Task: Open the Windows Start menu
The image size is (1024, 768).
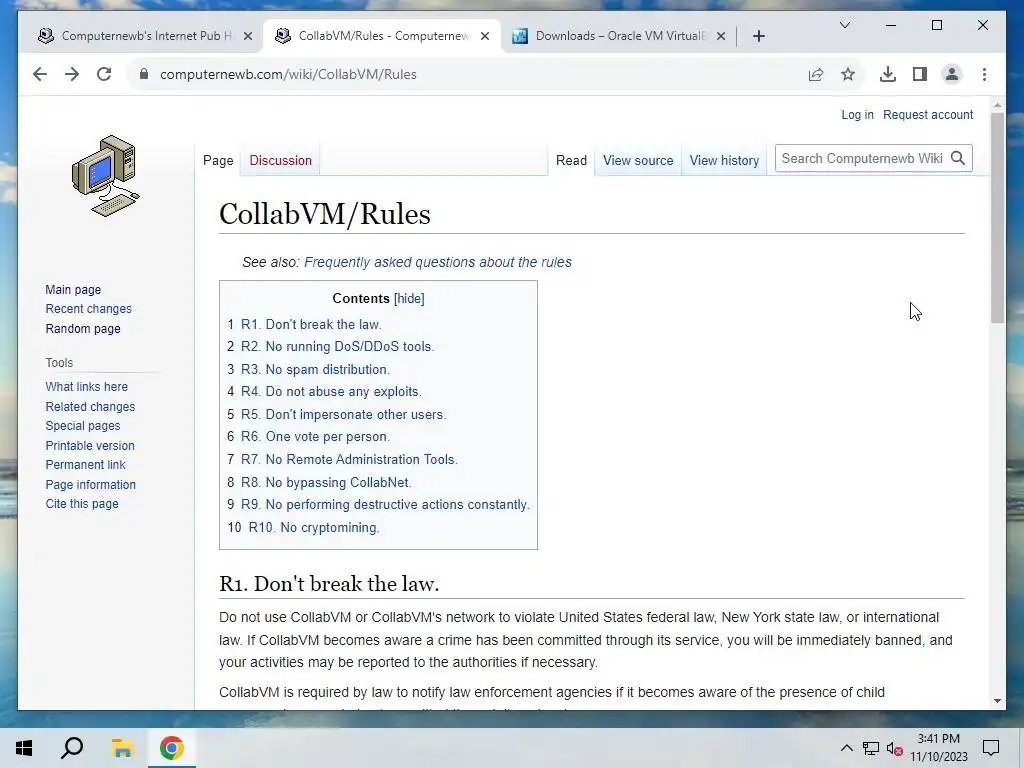Action: [x=24, y=748]
